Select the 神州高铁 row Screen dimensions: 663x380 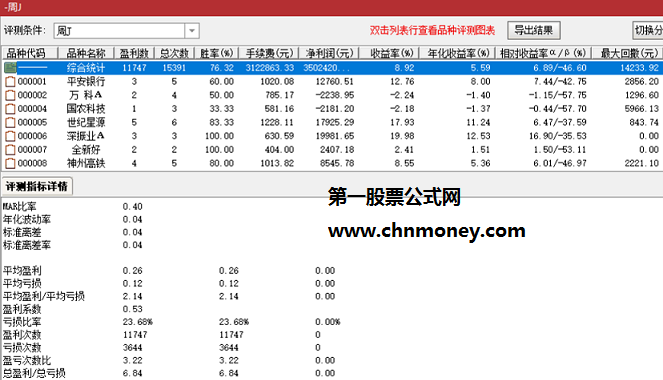click(332, 163)
